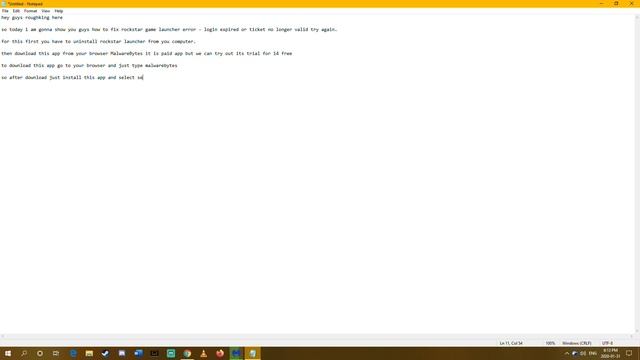Maximize or restore the Notepad window
This screenshot has height=360, width=640.
point(616,4)
